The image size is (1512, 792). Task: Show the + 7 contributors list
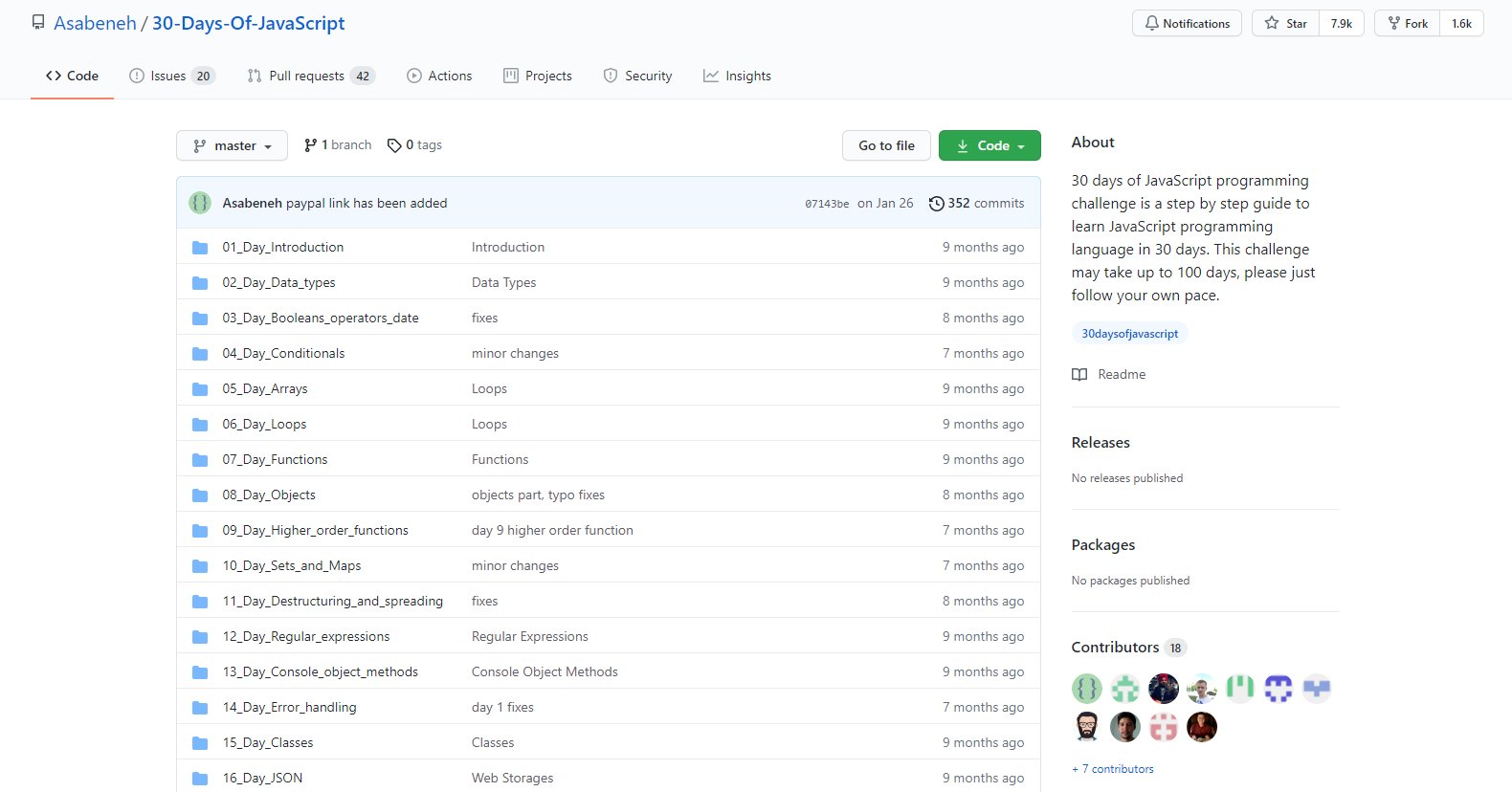click(1113, 769)
